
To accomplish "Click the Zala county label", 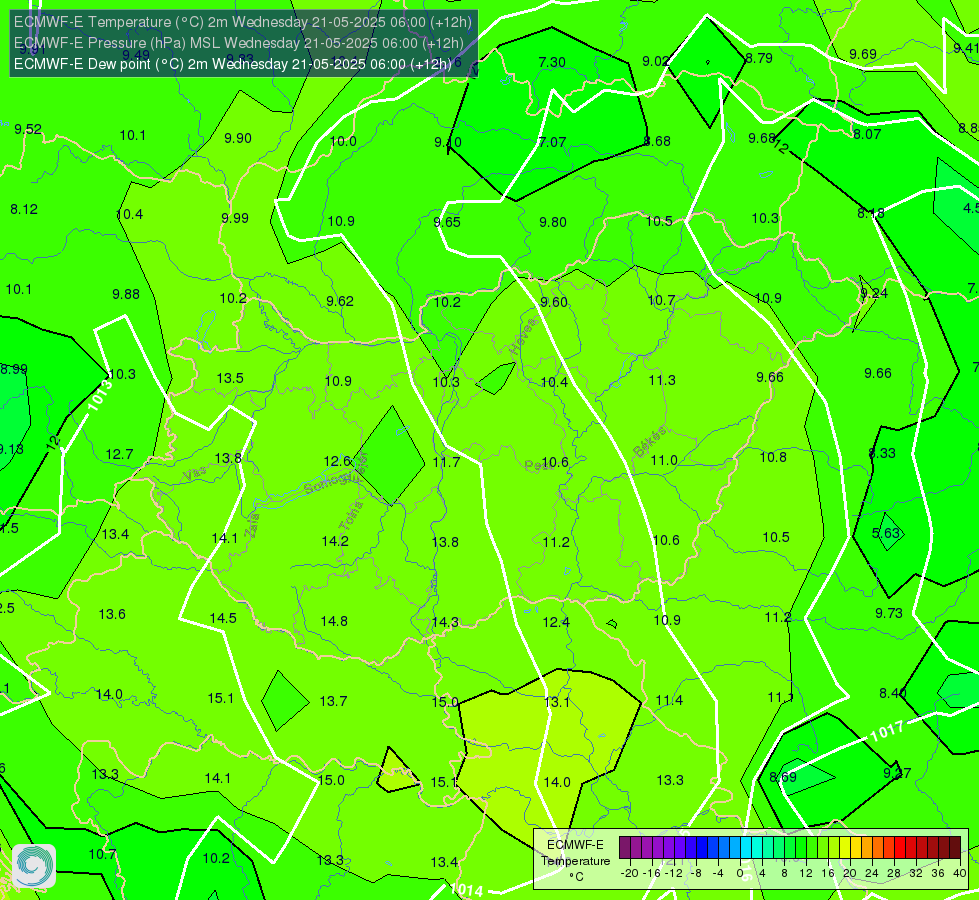I will pos(252,525).
